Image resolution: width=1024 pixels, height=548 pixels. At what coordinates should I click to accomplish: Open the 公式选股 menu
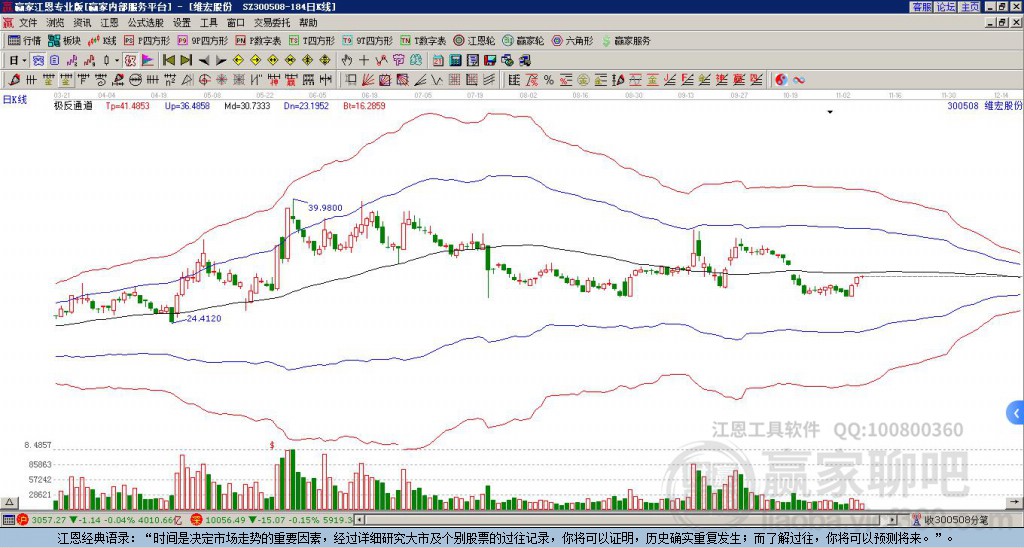146,23
